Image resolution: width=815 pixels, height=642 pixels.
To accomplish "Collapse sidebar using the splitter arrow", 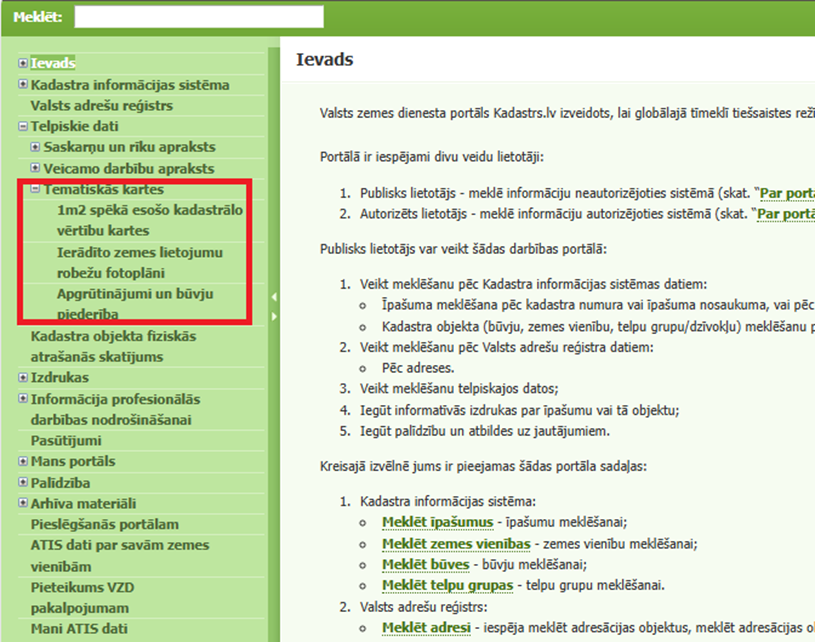I will (275, 297).
